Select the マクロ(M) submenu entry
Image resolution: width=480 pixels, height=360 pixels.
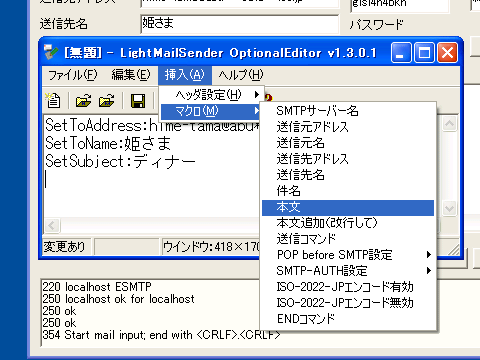211,111
